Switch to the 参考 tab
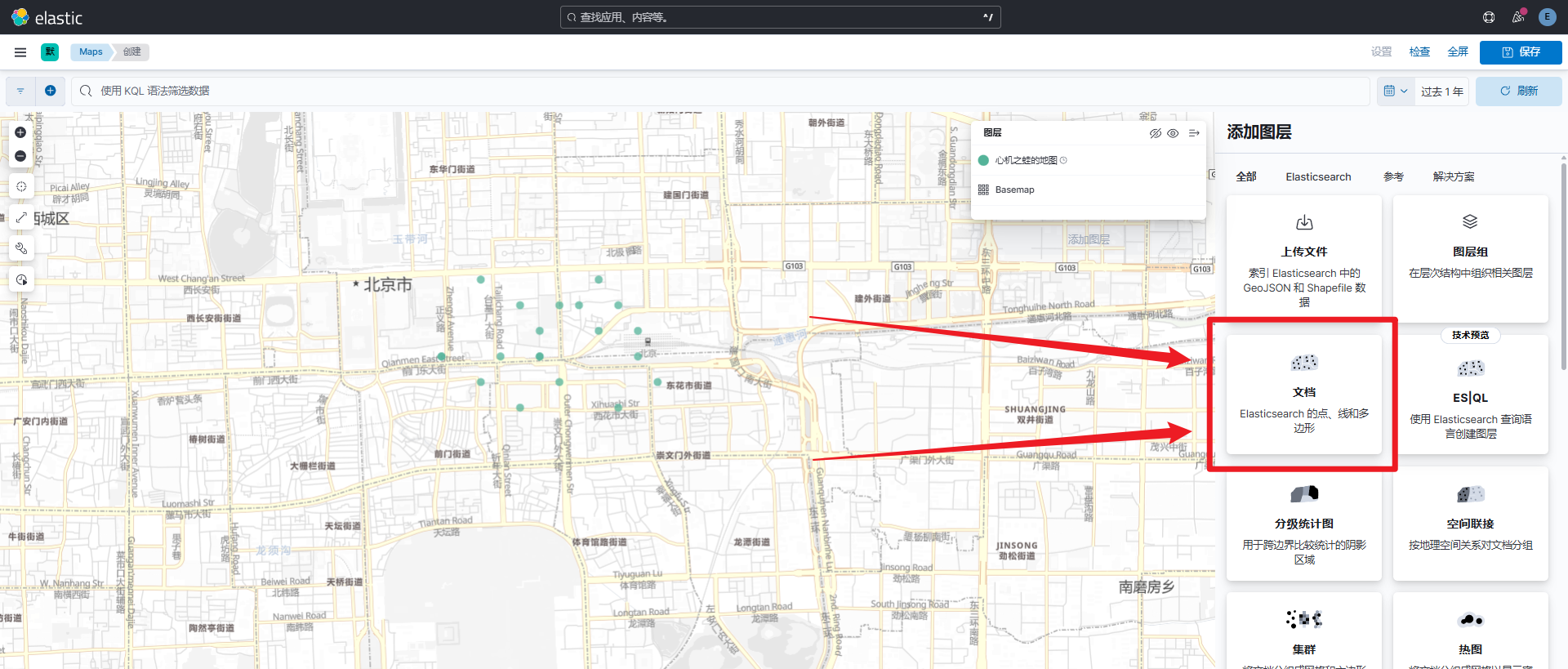This screenshot has width=1568, height=669. click(x=1393, y=176)
